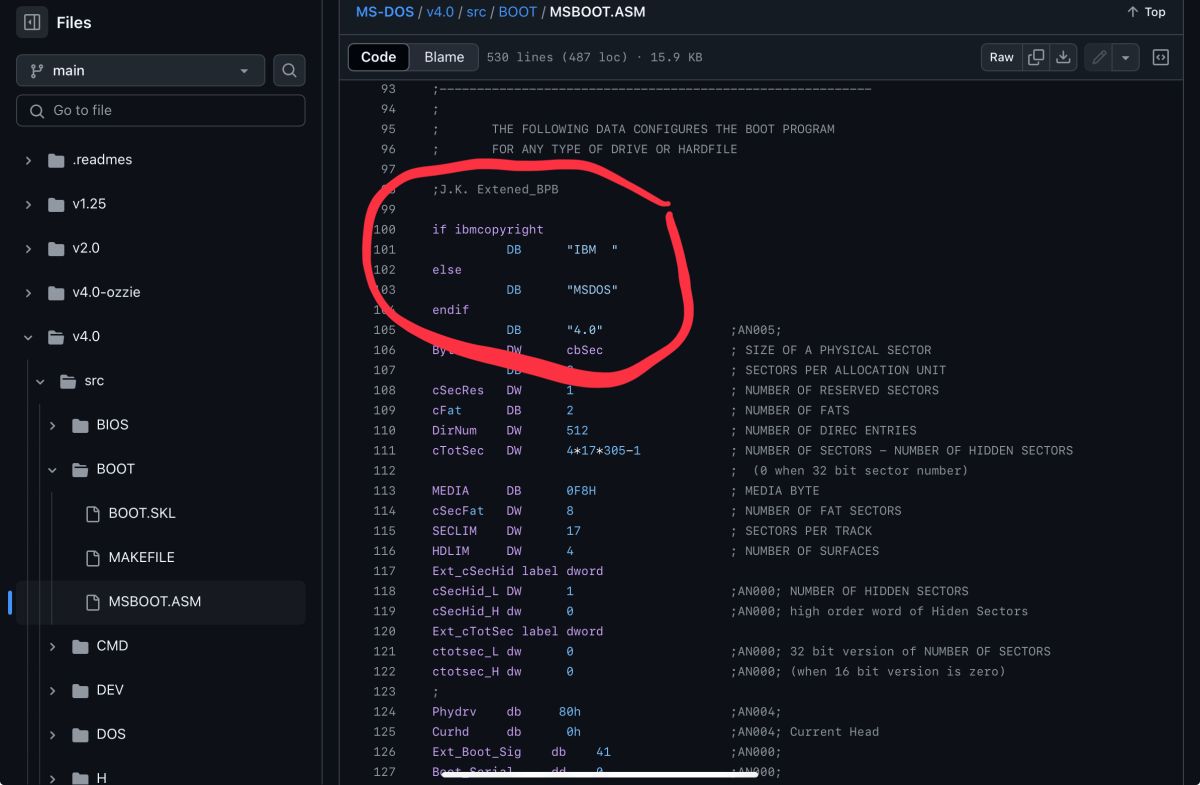This screenshot has height=785, width=1200.
Task: Switch to the Blame tab
Action: [x=444, y=57]
